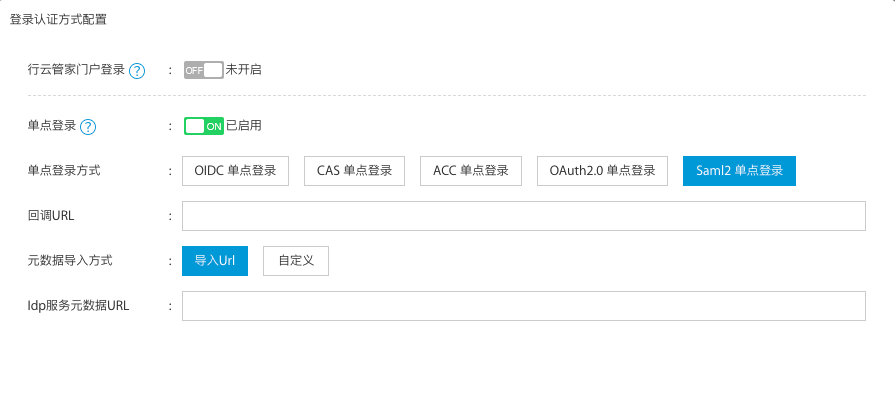The height and width of the screenshot is (400, 895).
Task: Select OIDC 单点登录 method
Action: pyautogui.click(x=235, y=171)
